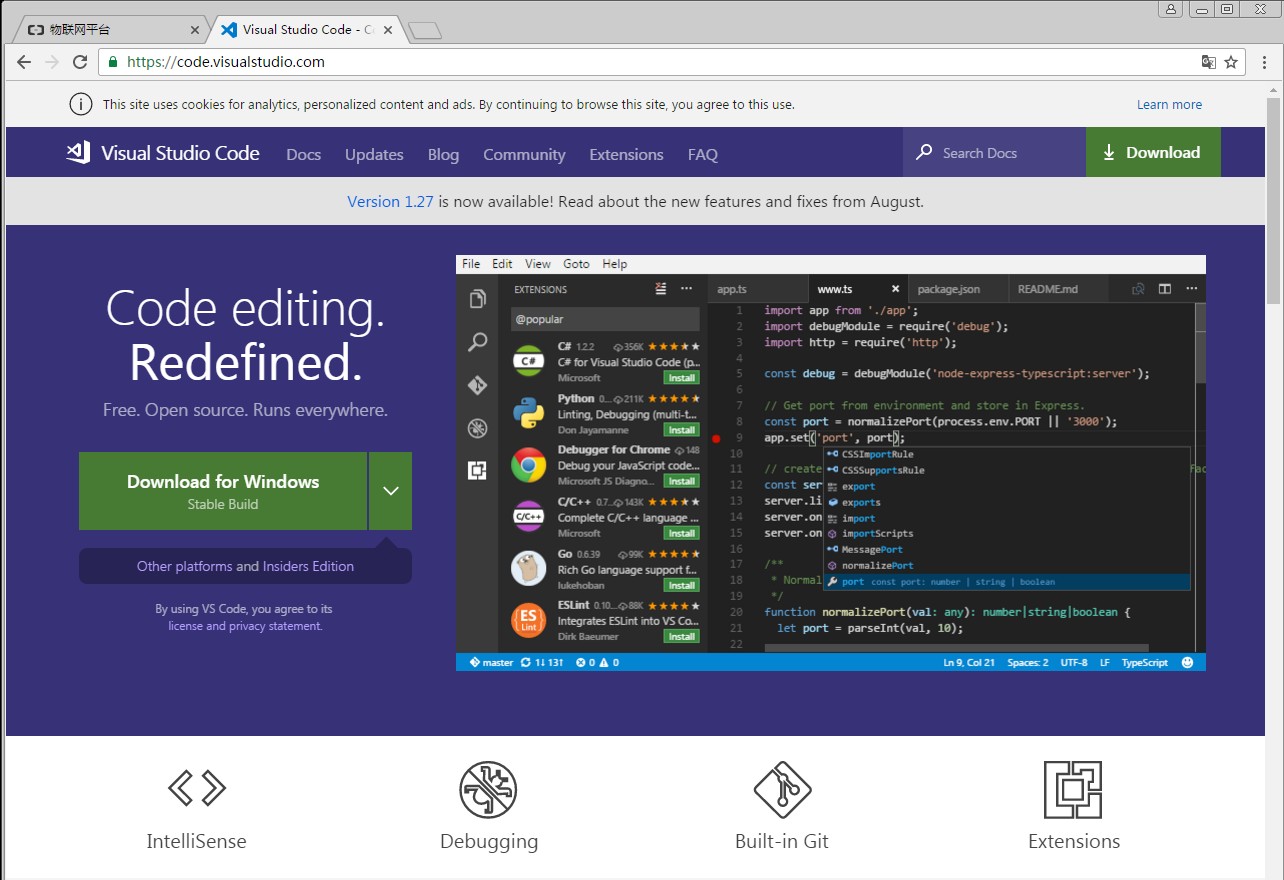Screen dimensions: 1284x880
Task: Open the license and privacy statement link
Action: tap(245, 626)
